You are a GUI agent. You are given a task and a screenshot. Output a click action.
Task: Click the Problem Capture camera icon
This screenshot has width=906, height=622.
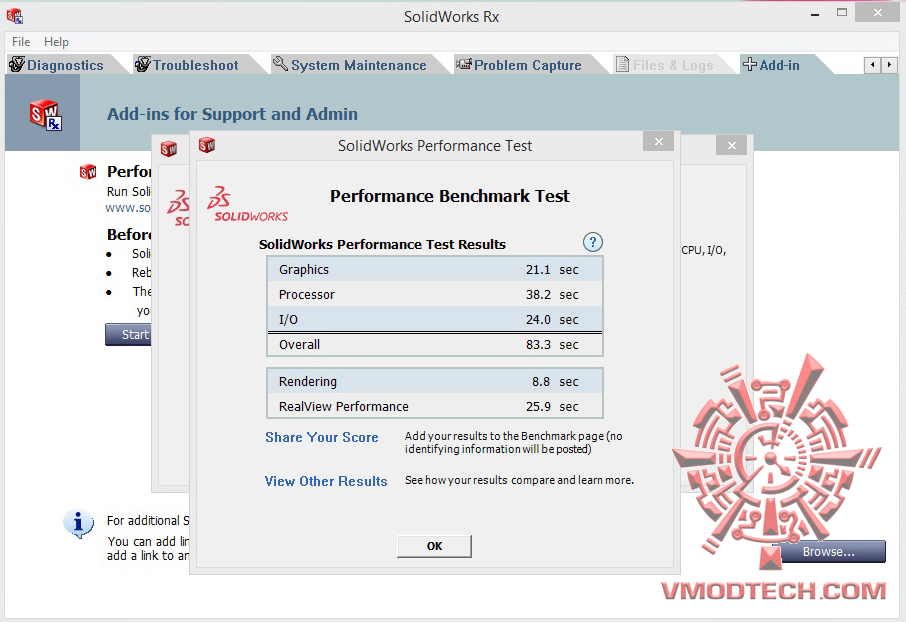pos(464,64)
